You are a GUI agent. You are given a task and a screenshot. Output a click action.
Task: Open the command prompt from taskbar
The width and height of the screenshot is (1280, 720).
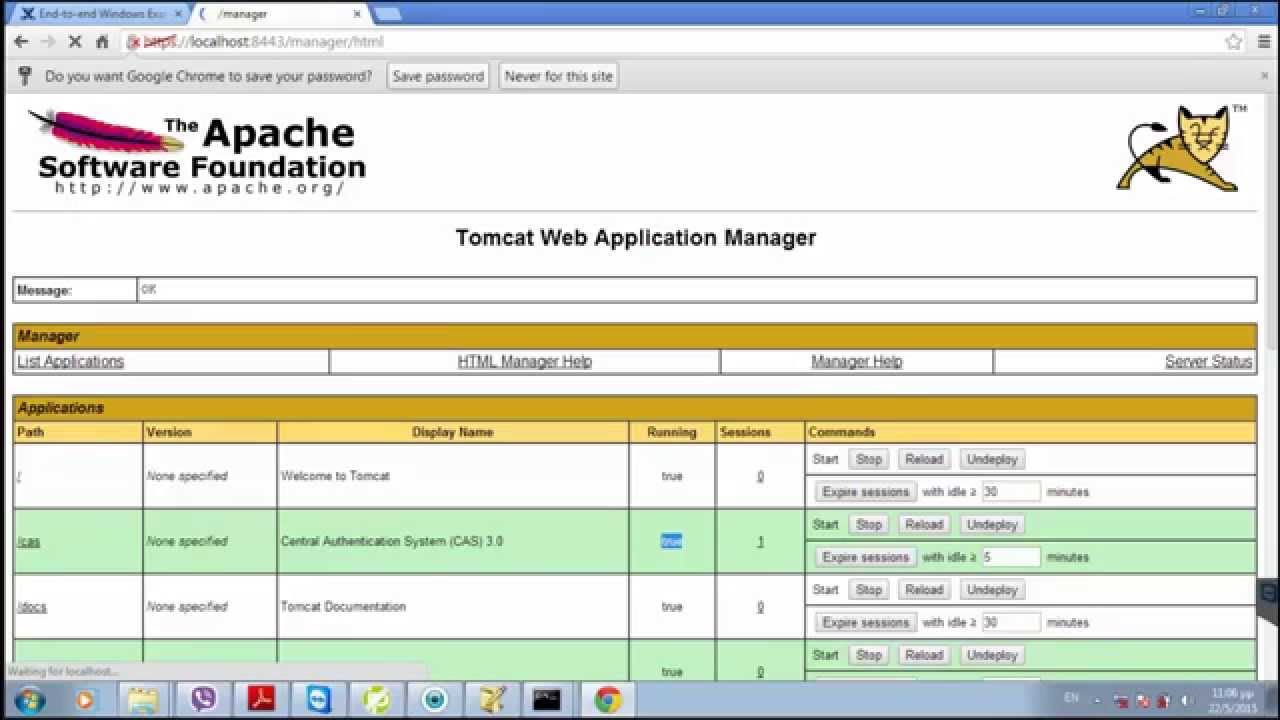click(546, 700)
